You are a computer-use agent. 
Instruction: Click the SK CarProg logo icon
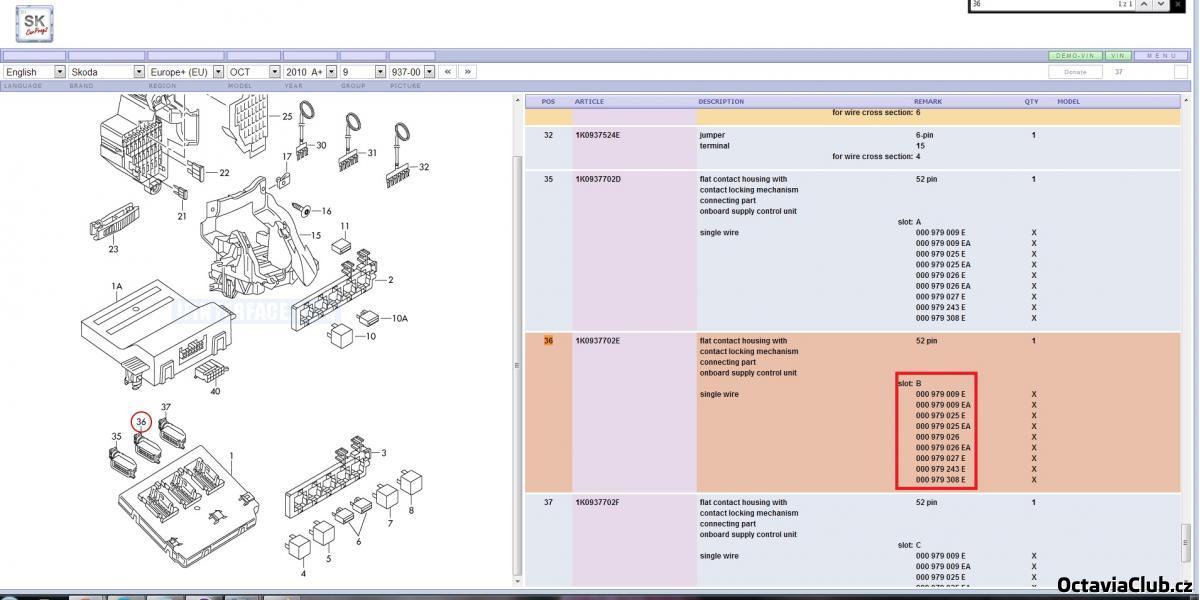(x=35, y=24)
